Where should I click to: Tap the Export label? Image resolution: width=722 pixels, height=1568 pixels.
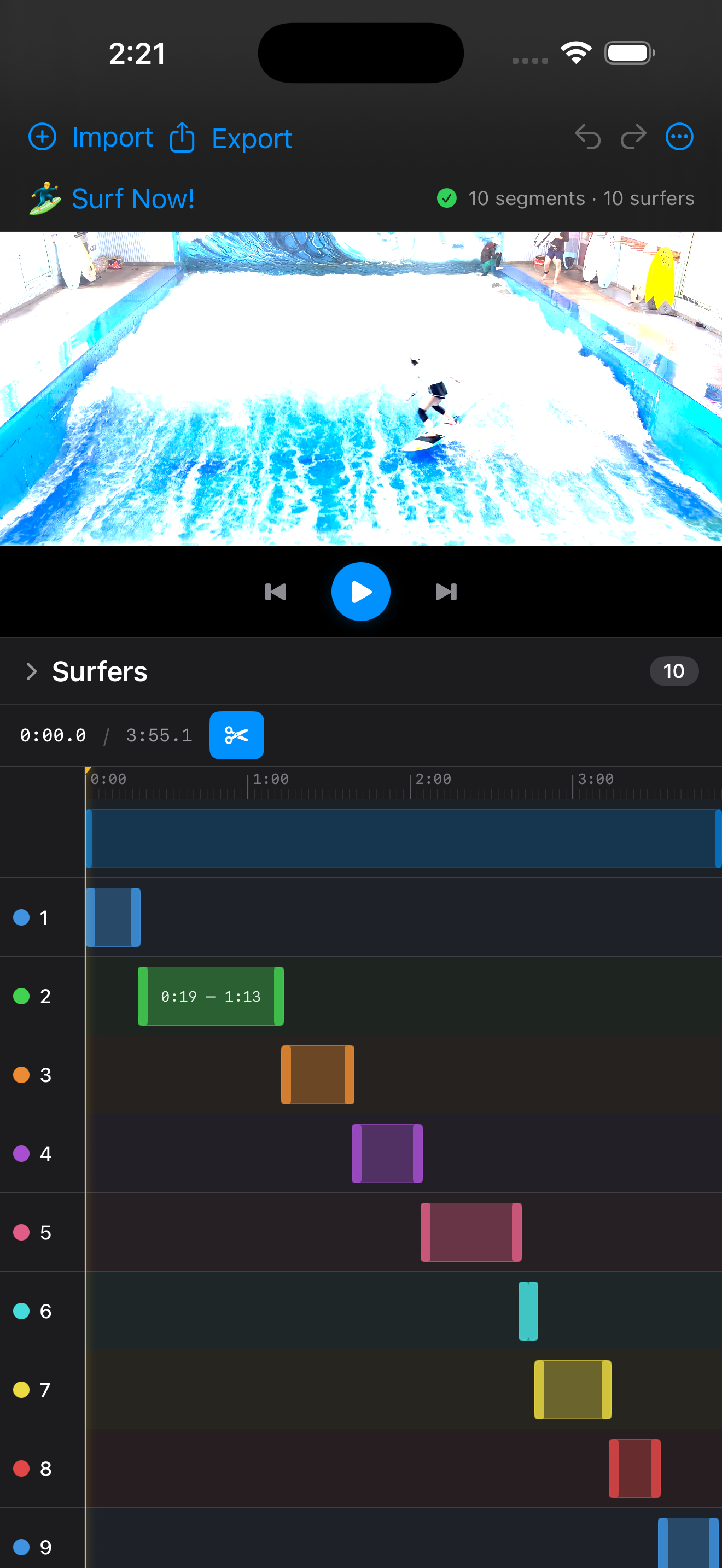pyautogui.click(x=252, y=139)
